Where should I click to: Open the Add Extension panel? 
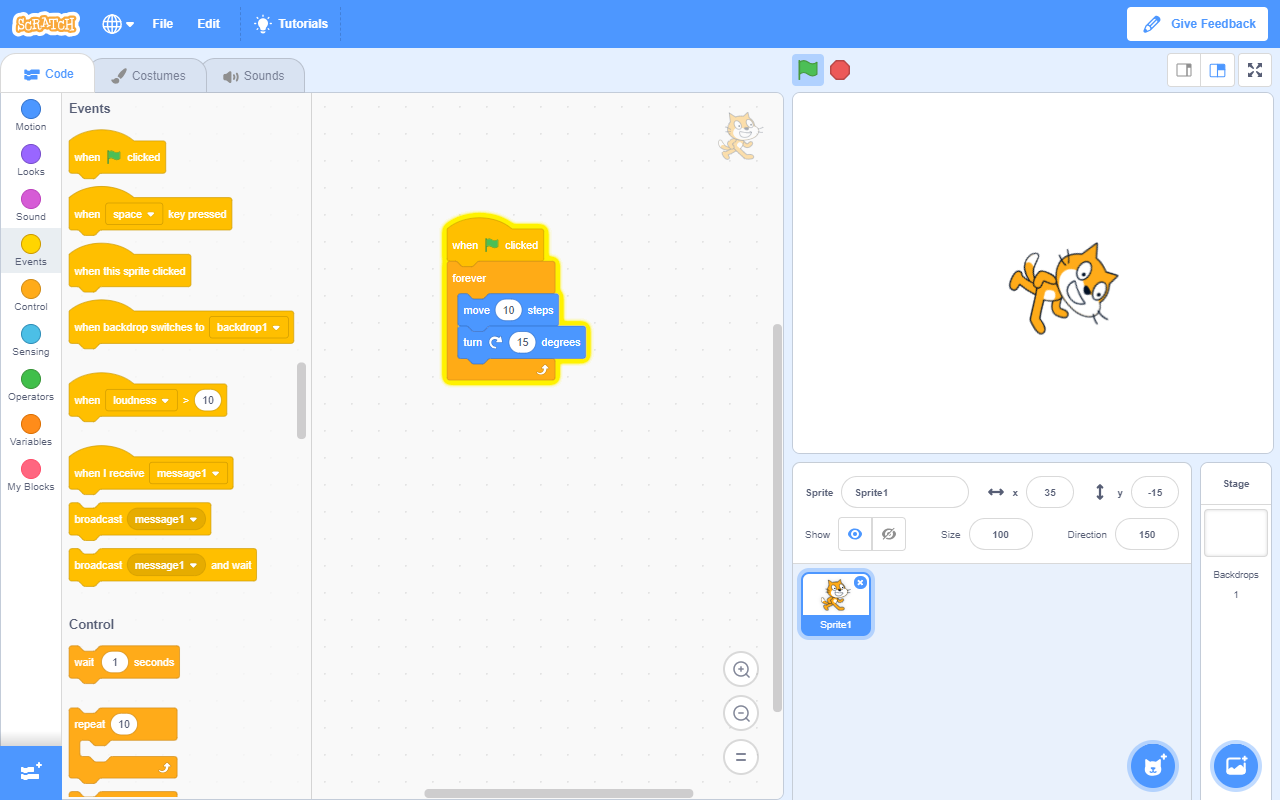30,772
